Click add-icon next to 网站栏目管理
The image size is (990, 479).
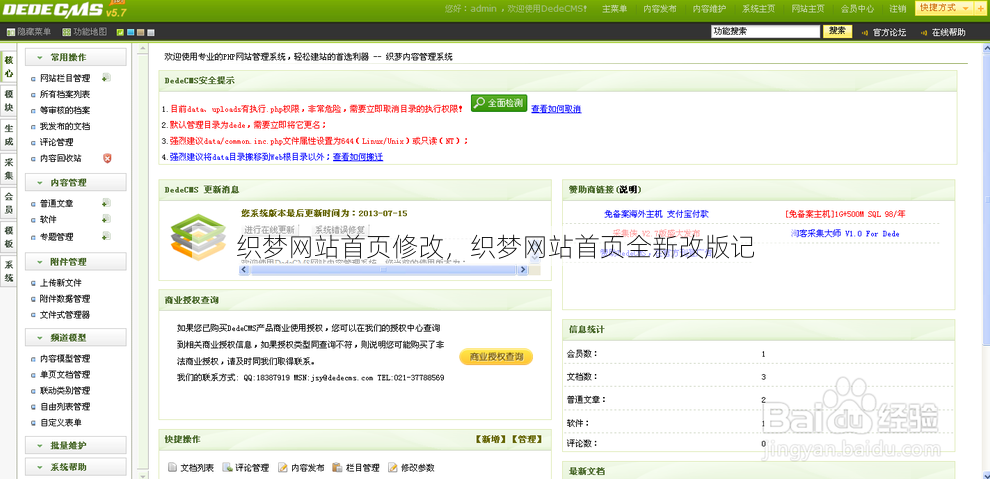pos(107,78)
